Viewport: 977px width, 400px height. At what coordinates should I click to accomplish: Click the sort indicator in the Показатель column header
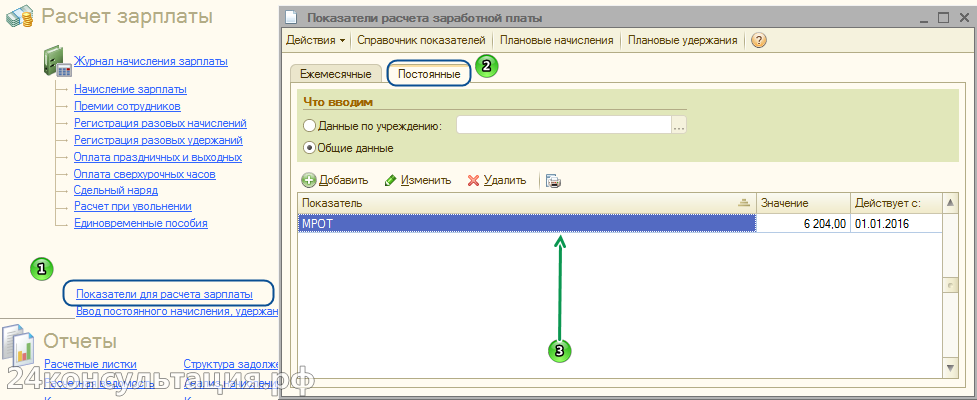click(x=742, y=203)
